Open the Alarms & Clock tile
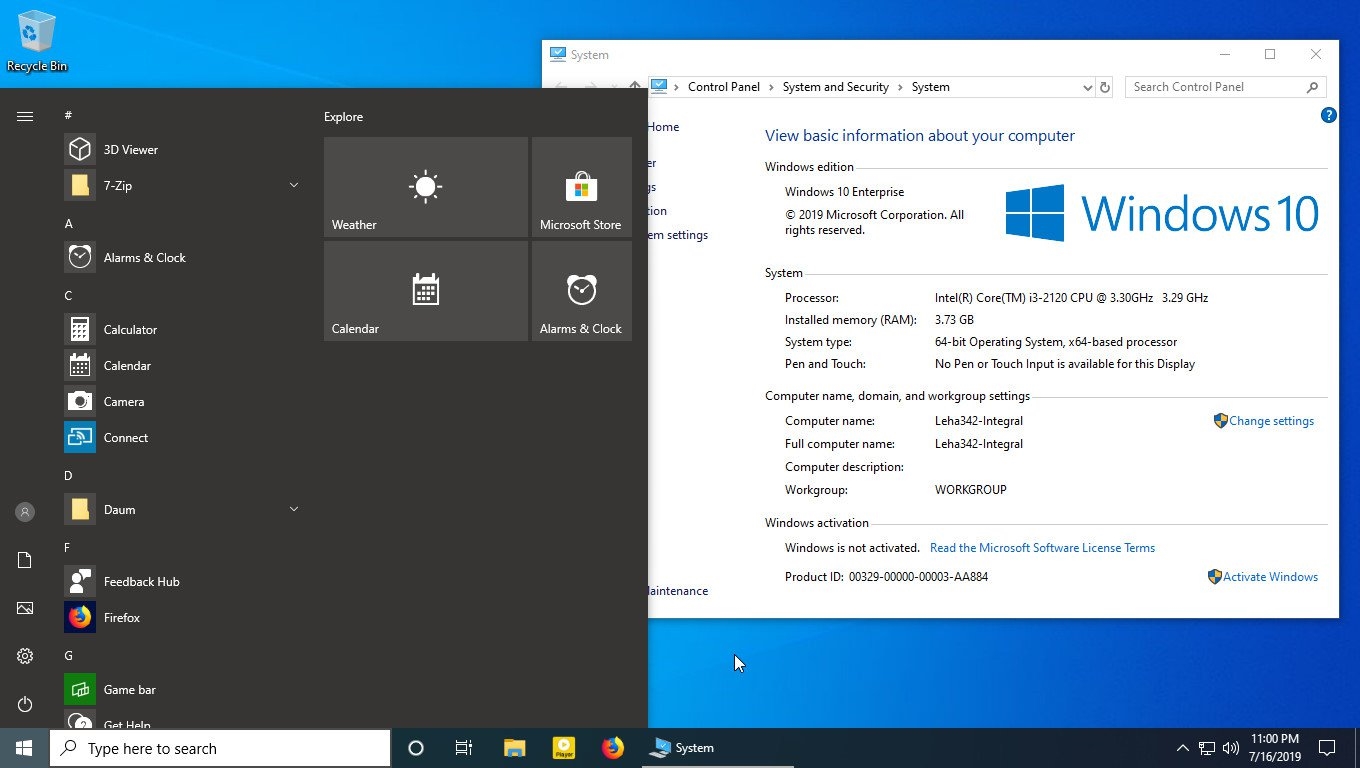Screen dimensions: 1360x768 click(x=582, y=291)
